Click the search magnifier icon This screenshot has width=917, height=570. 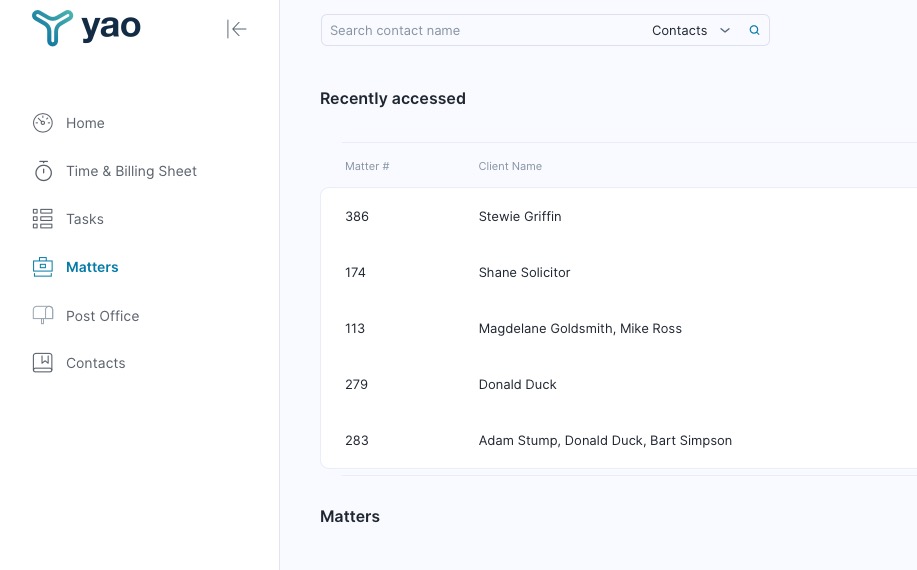[x=754, y=30]
